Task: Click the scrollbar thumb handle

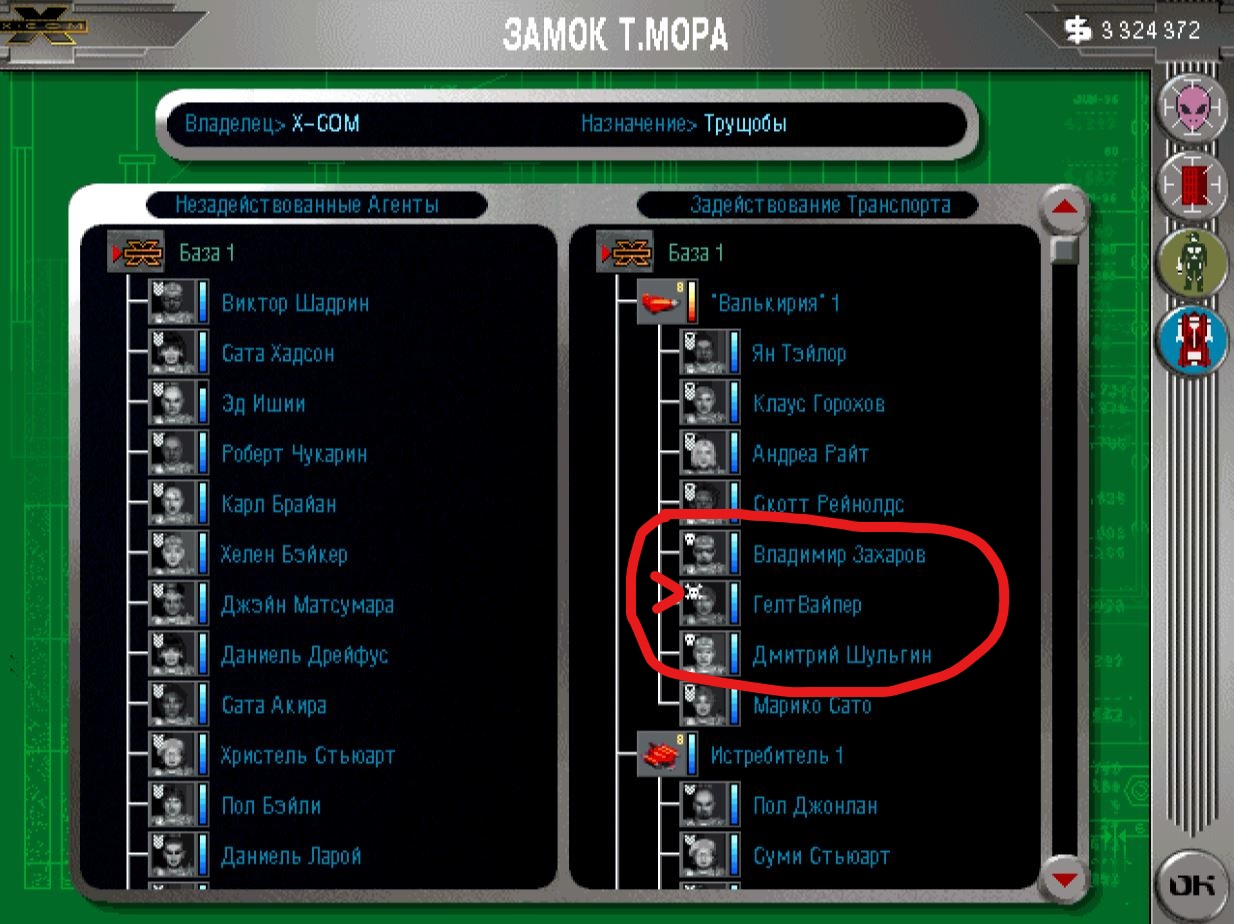Action: pyautogui.click(x=1065, y=249)
